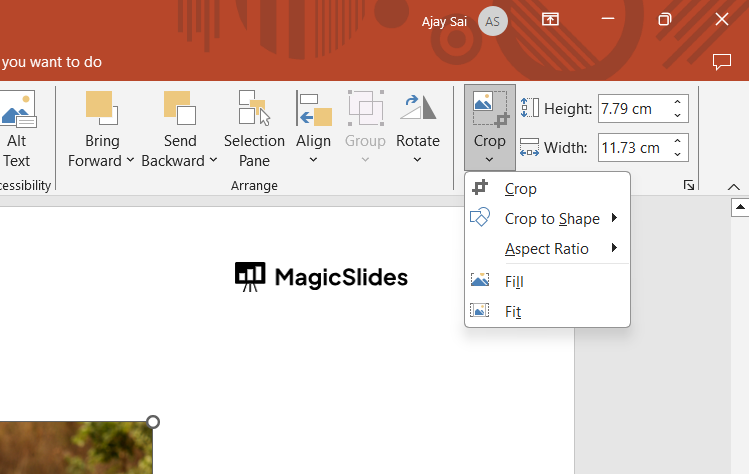Open the Crop to Shape submenu
Screen dimensions: 749x474
point(552,219)
